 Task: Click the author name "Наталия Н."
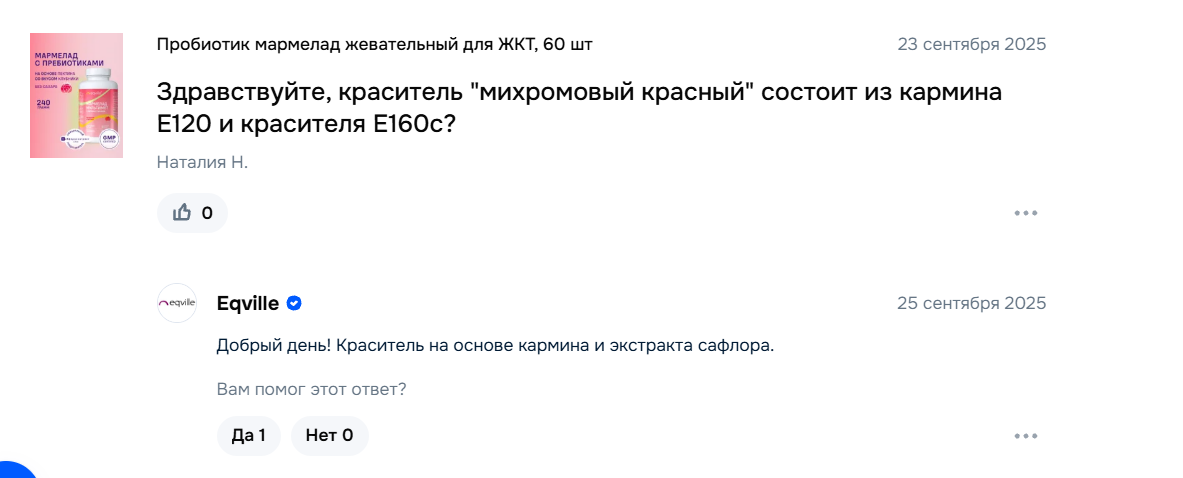[x=202, y=162]
